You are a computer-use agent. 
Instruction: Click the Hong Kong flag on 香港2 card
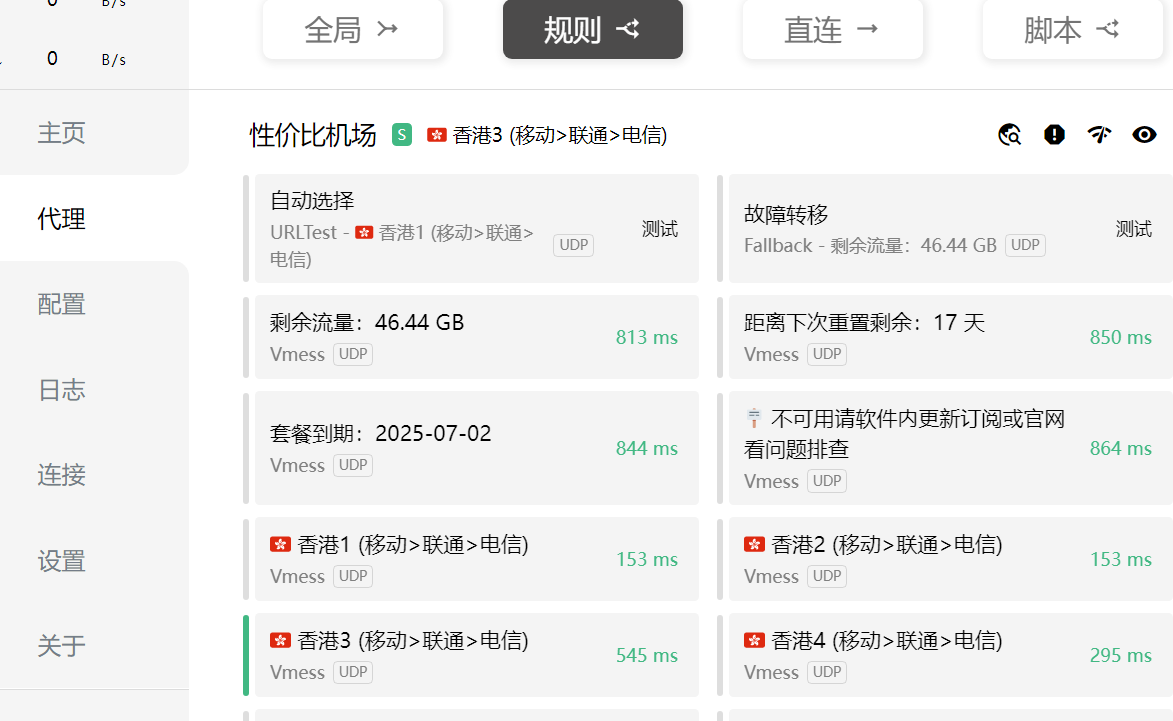(x=754, y=544)
